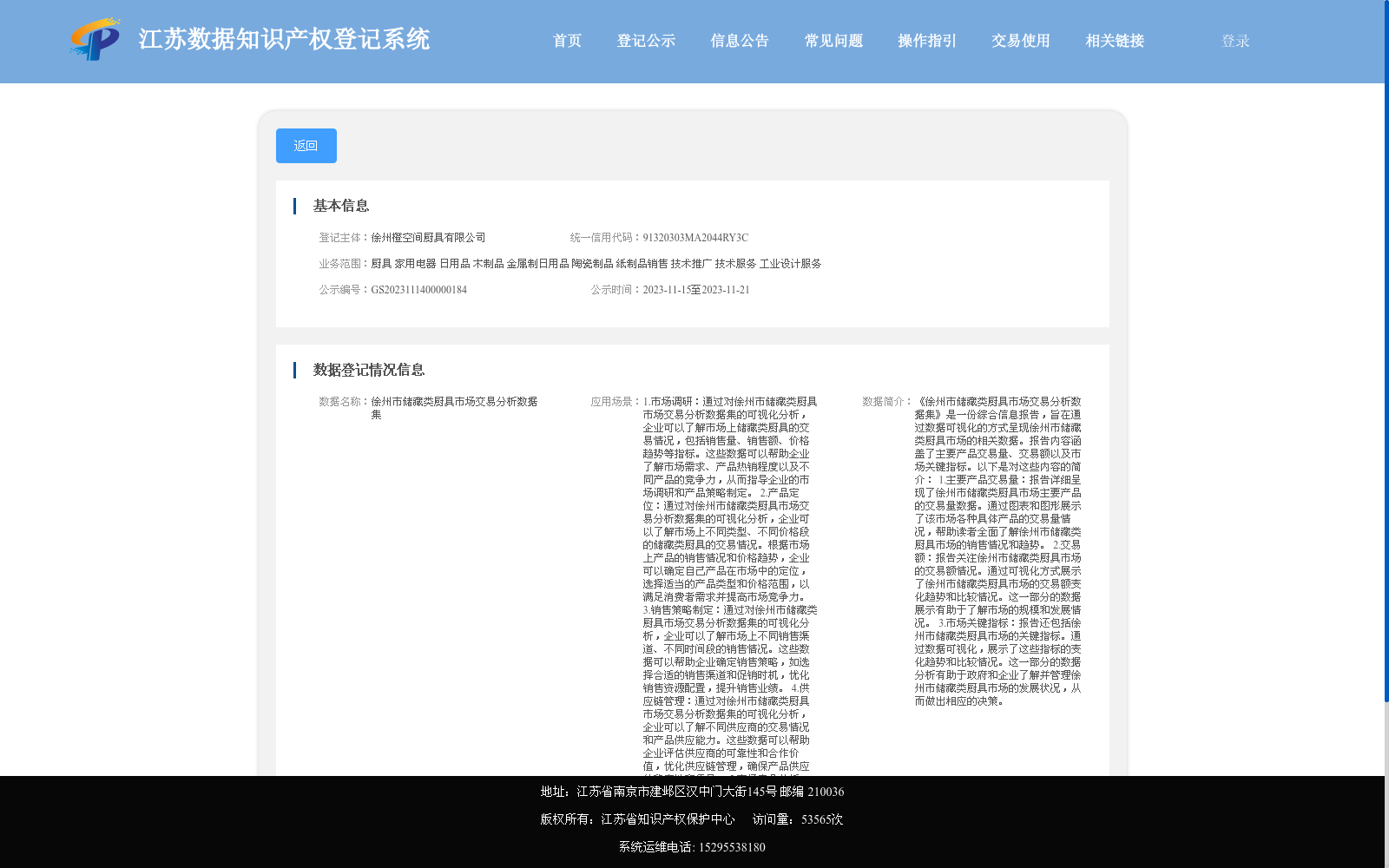The height and width of the screenshot is (868, 1389).
Task: Select credit code 91320303MA2044RY3C
Action: coord(695,238)
